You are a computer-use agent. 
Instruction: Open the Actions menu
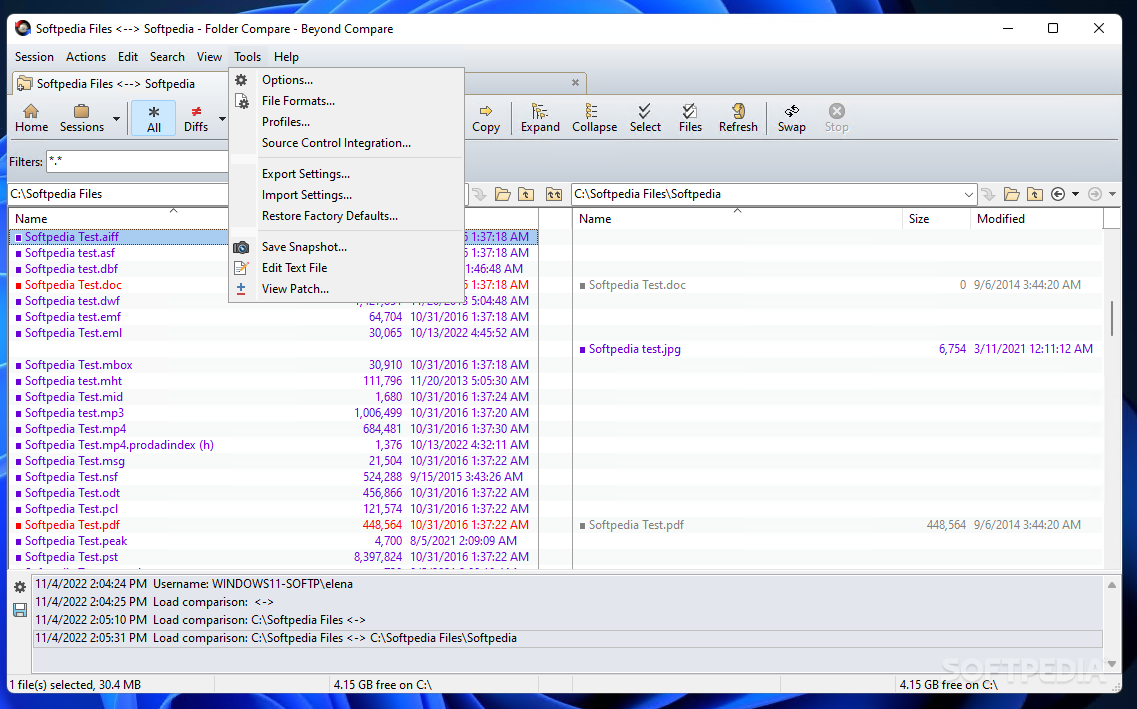[86, 57]
